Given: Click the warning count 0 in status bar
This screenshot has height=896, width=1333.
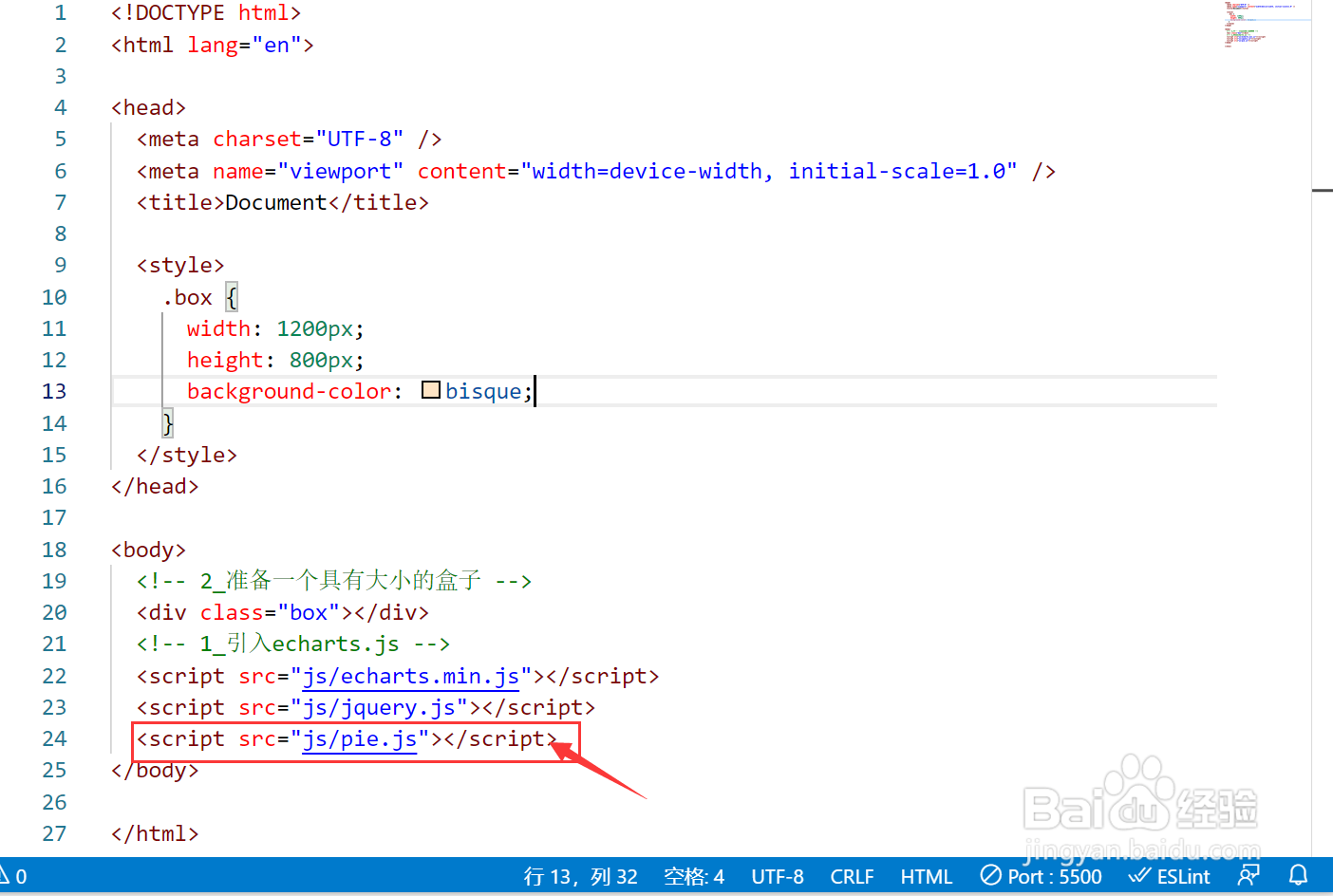Looking at the screenshot, I should coord(21,876).
